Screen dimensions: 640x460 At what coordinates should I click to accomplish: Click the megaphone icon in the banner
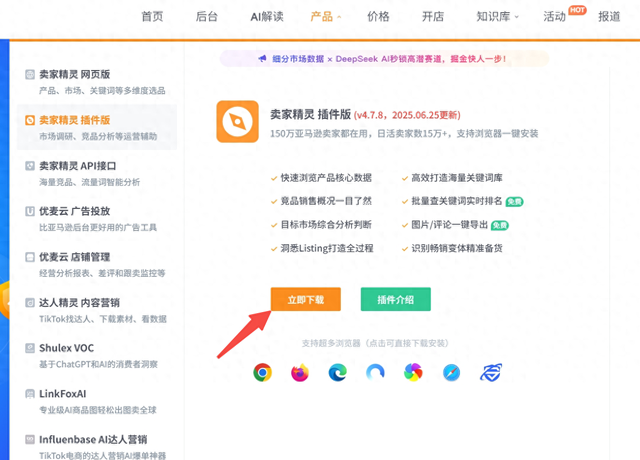(x=262, y=59)
